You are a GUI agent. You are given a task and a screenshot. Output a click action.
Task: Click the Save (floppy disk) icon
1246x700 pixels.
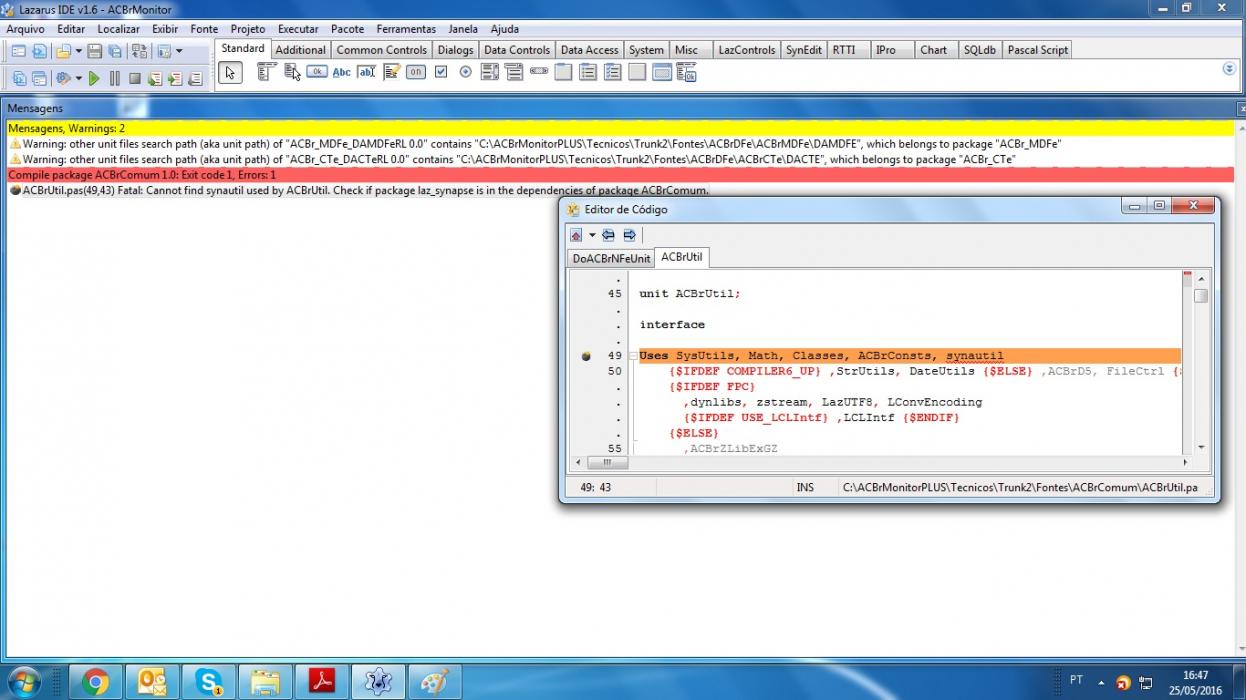pos(95,51)
